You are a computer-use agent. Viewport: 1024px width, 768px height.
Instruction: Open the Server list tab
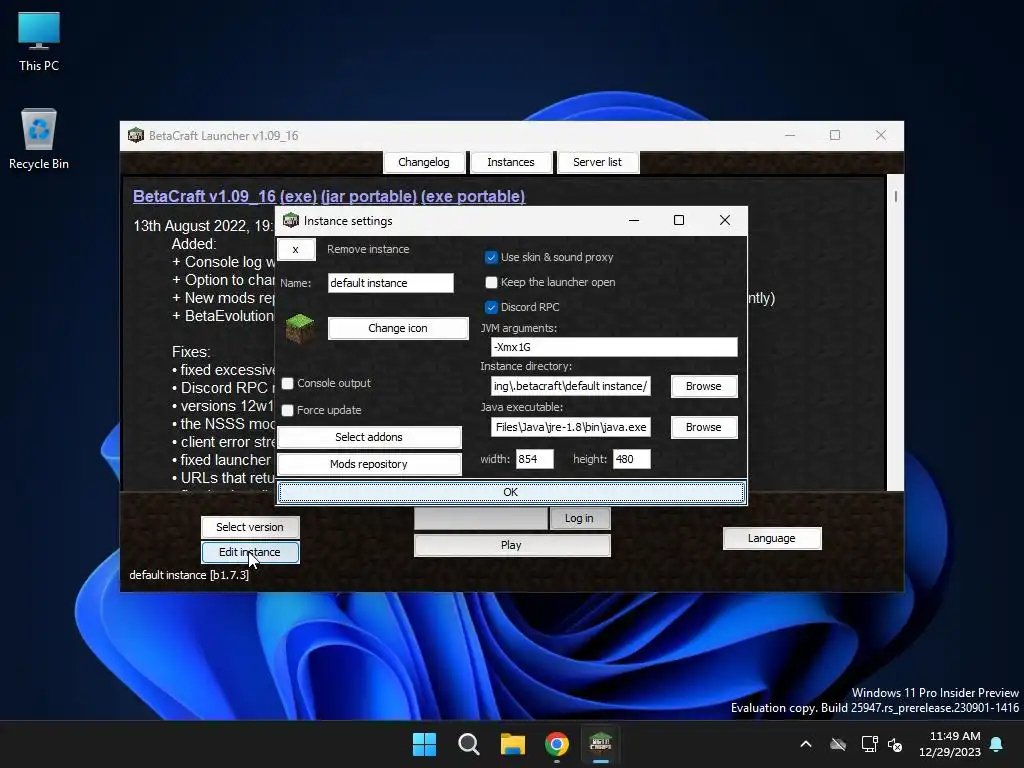point(598,162)
